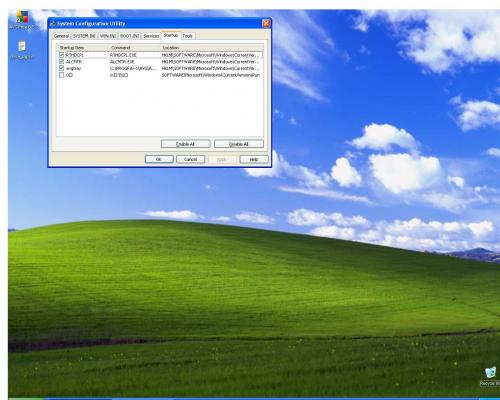Switch to the Tools tab

pos(188,36)
